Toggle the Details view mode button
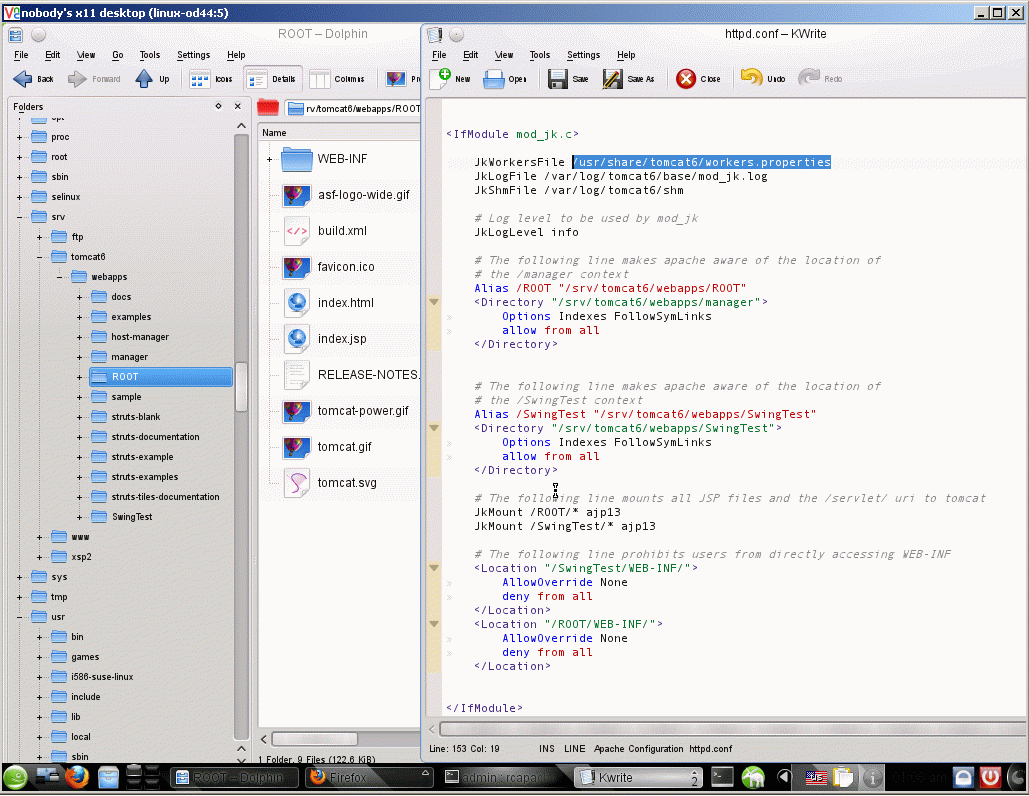The height and width of the screenshot is (796, 1029). pyautogui.click(x=257, y=79)
